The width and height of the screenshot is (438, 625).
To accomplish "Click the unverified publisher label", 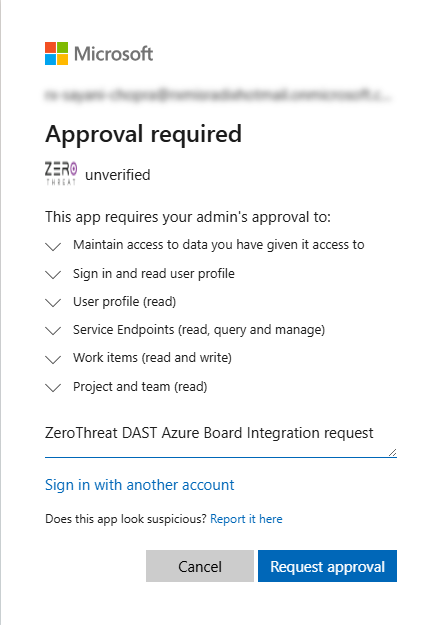I will [x=118, y=175].
